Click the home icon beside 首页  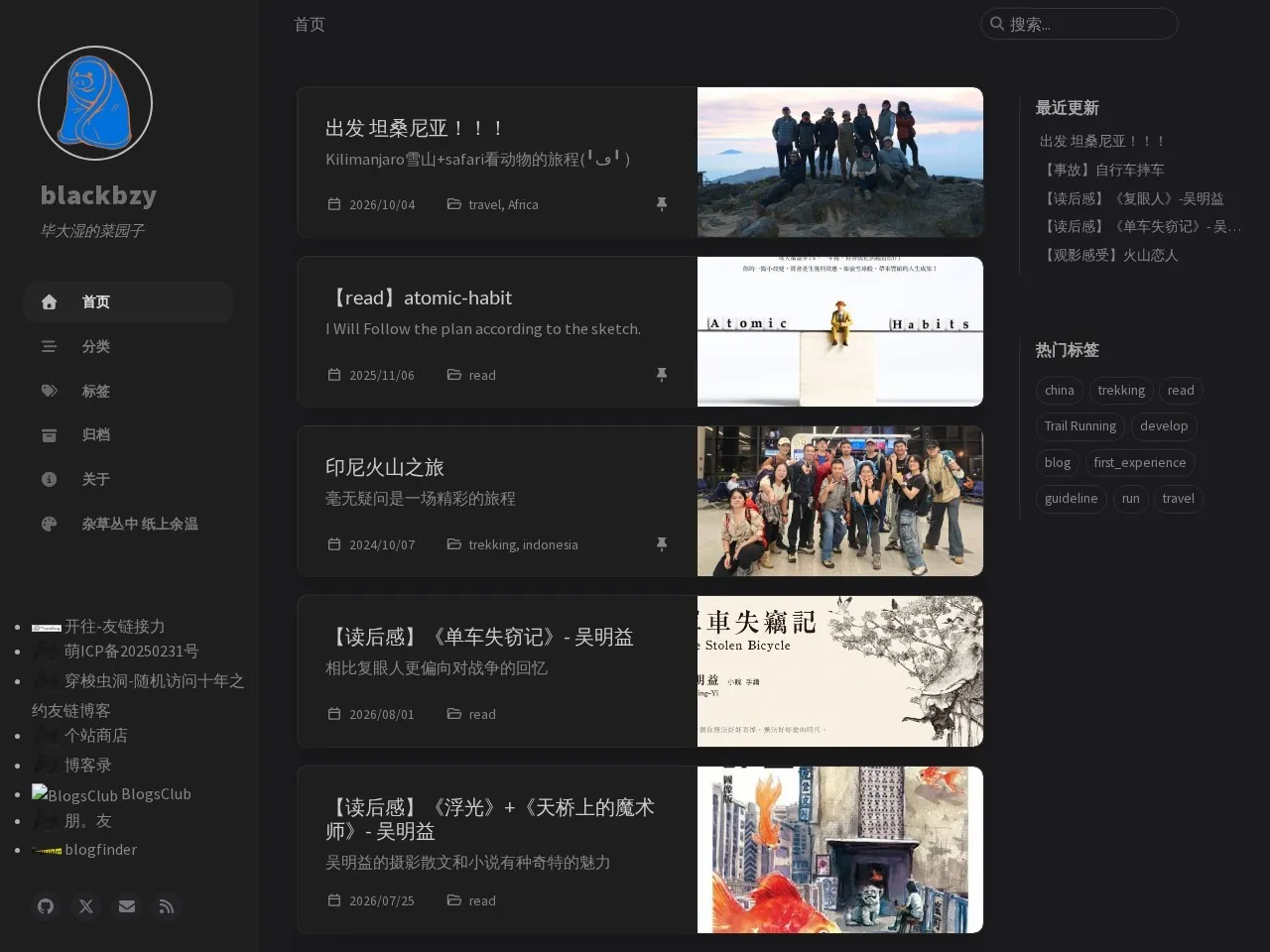(49, 301)
